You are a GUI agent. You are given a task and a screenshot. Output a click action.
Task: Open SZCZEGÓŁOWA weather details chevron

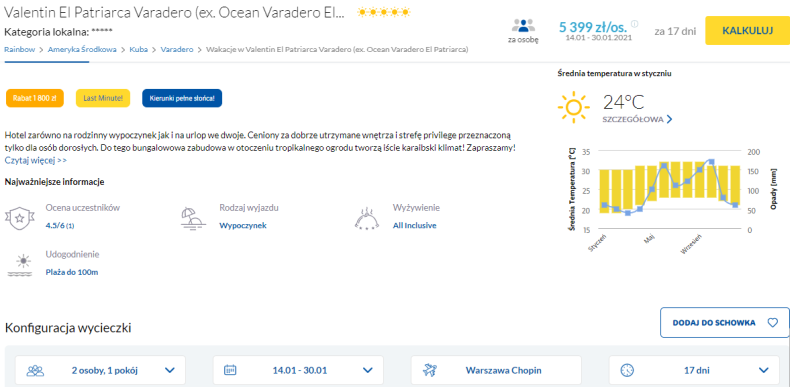[669, 119]
